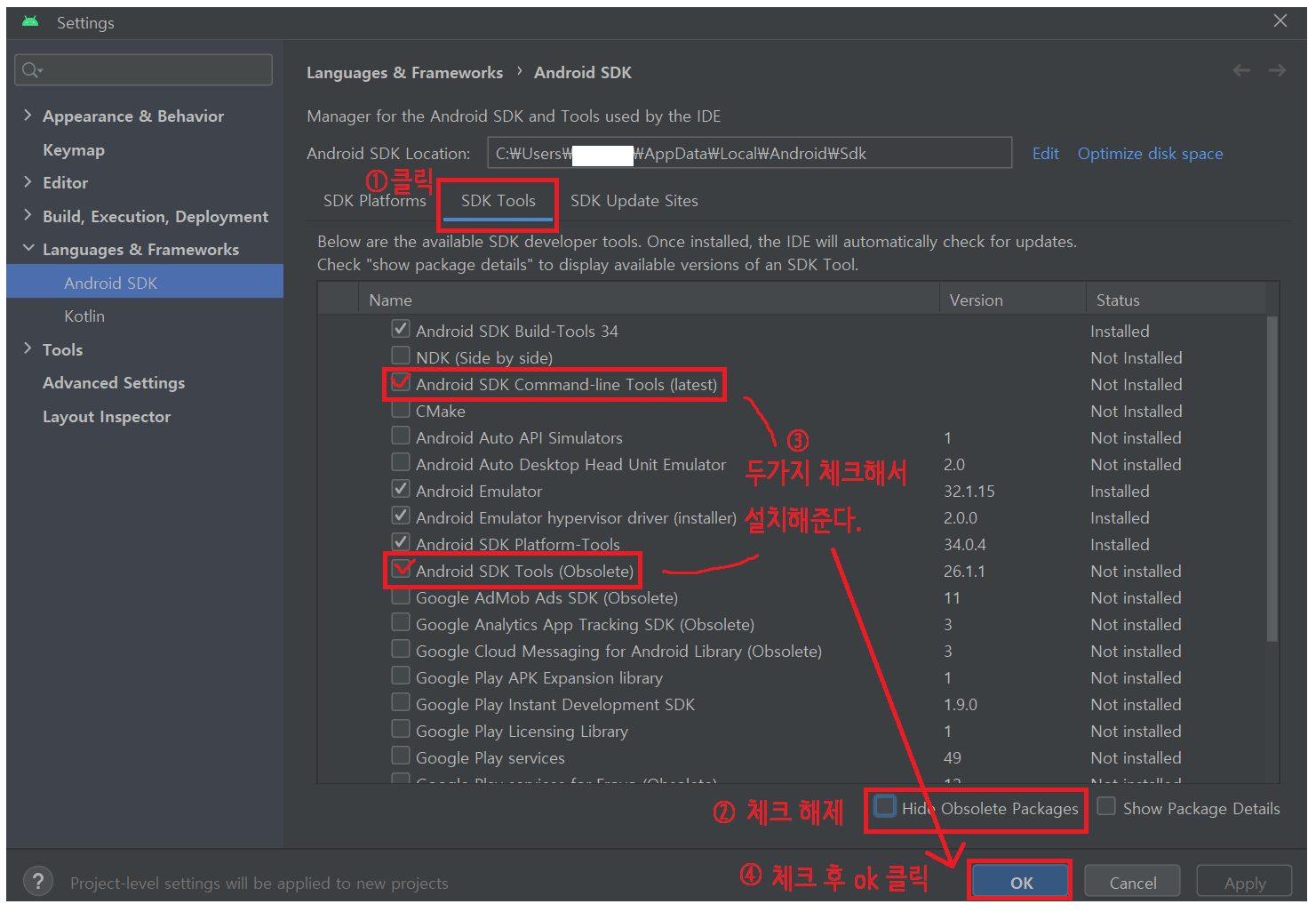Check NDK (Side by side)
1316x912 pixels.
point(401,356)
